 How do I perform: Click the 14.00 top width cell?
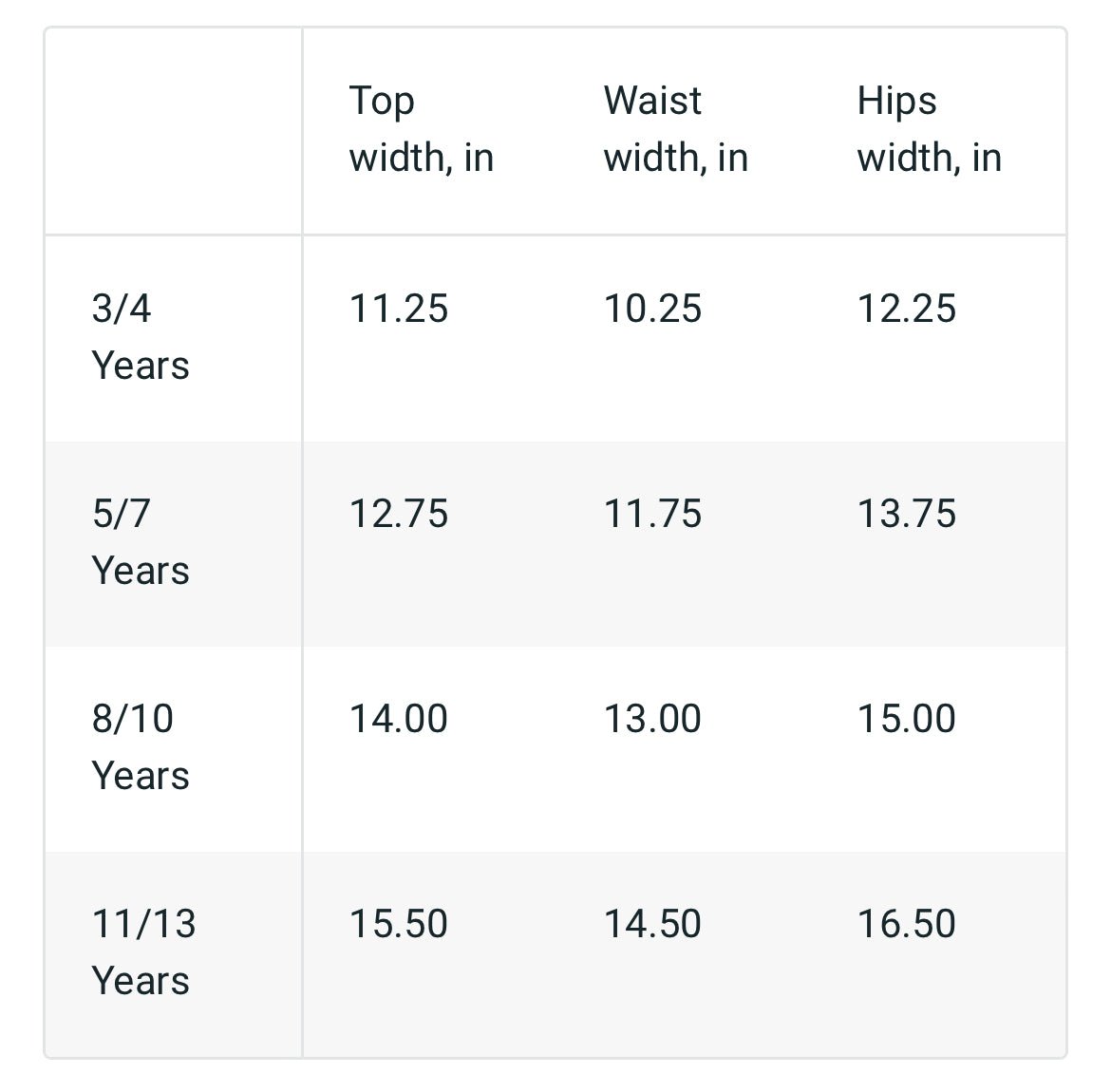399,720
